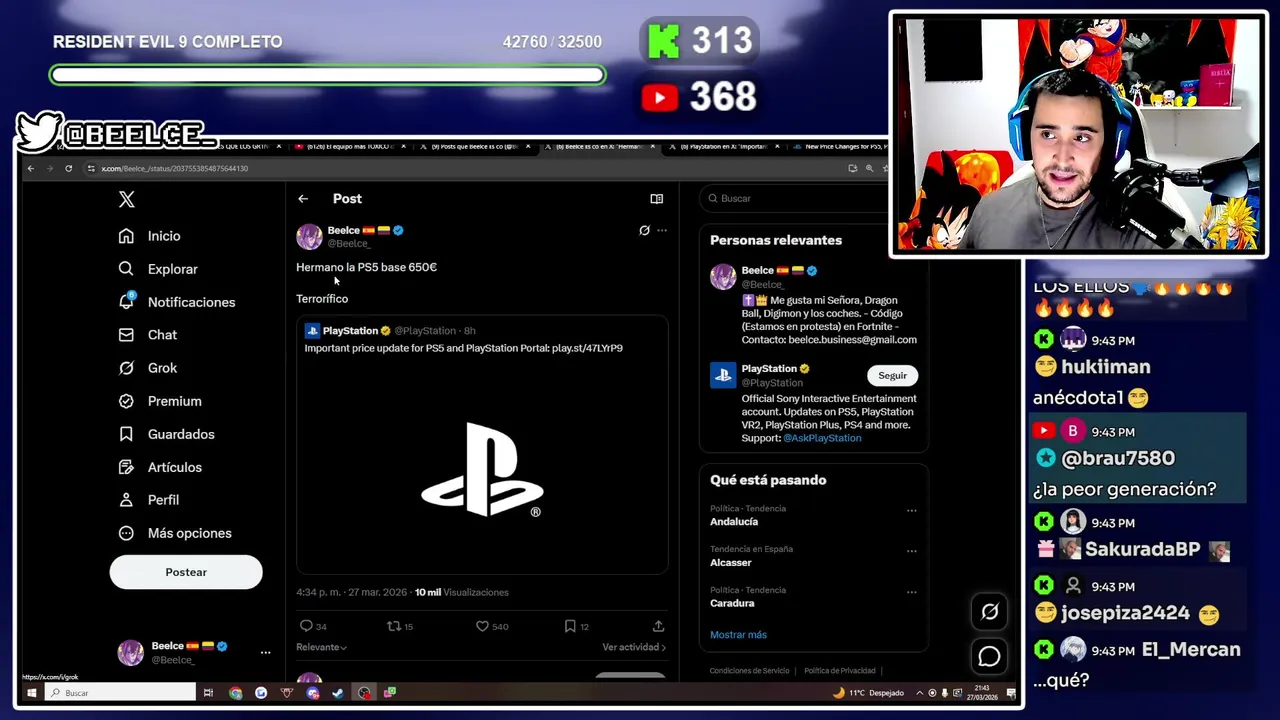This screenshot has height=720, width=1280.
Task: Switch to 'PlayStation en X' tab
Action: 724,147
